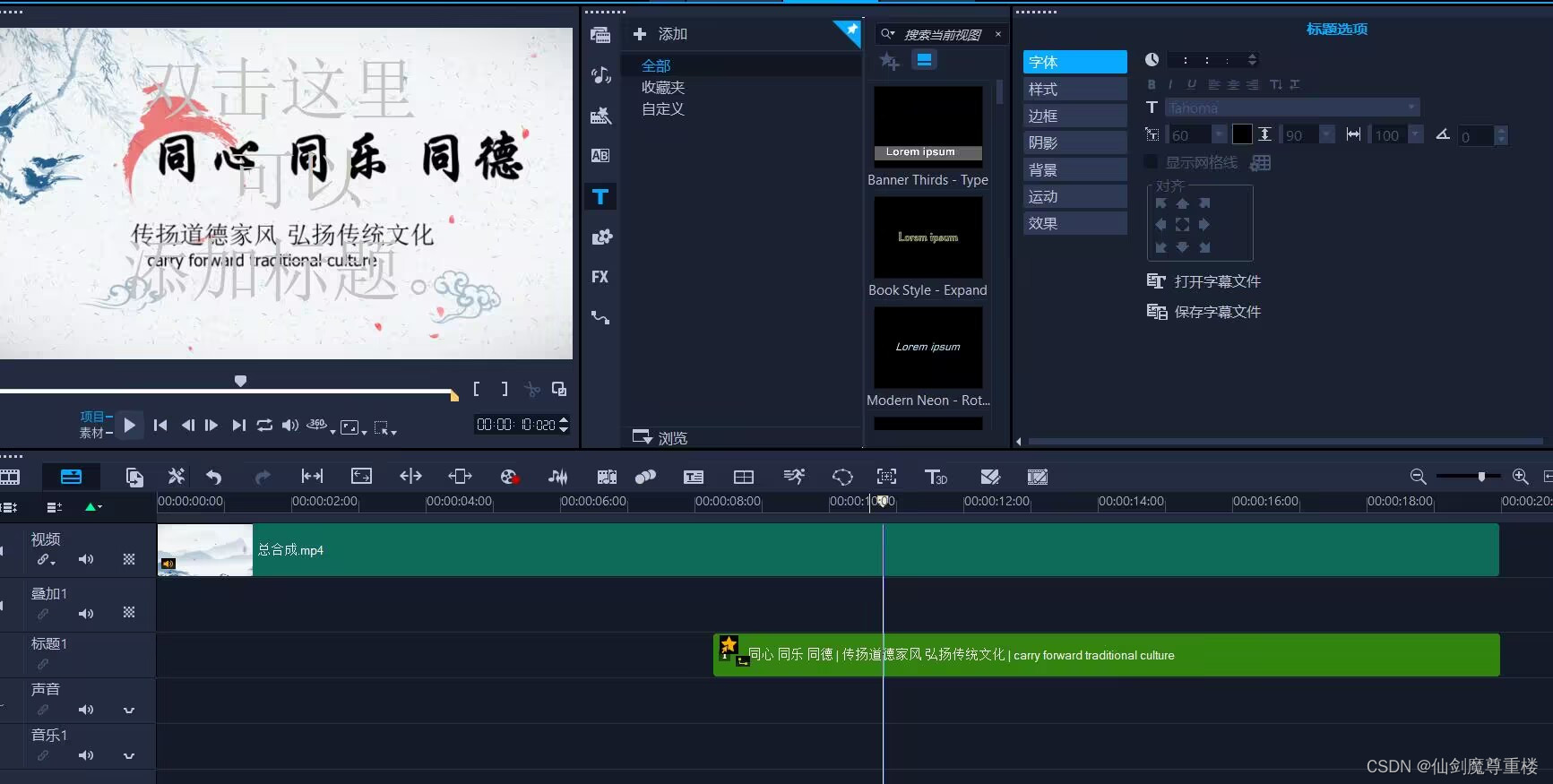Open the Tahoma font dropdown
Viewport: 1553px width, 784px height.
(x=1412, y=108)
